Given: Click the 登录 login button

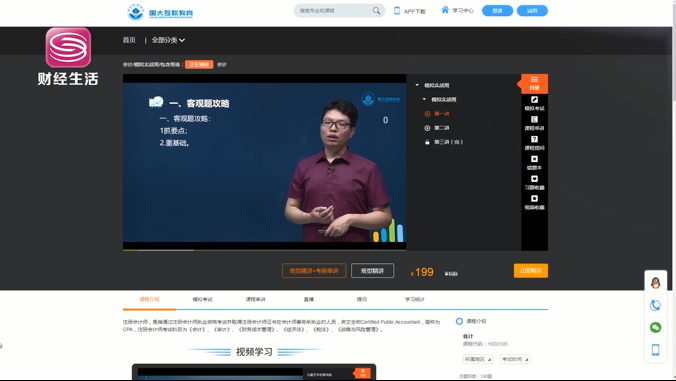Looking at the screenshot, I should [498, 11].
